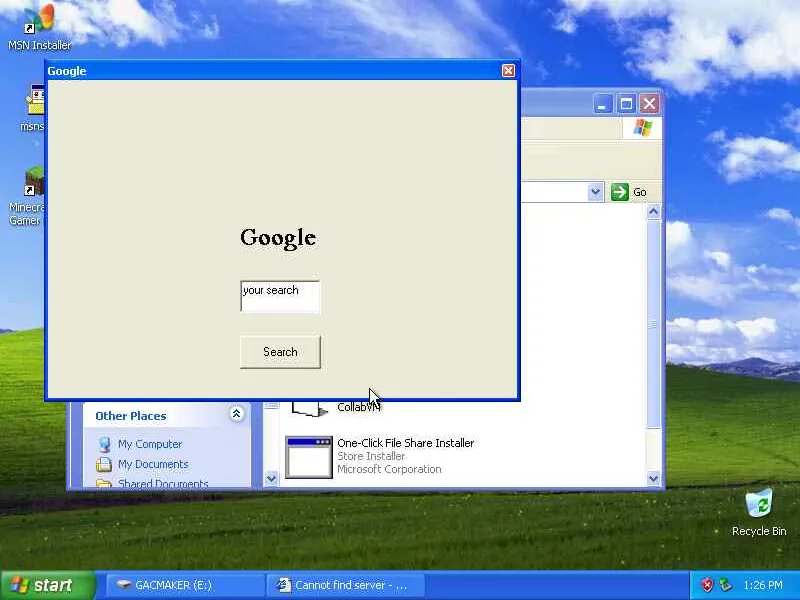
Task: Switch to Cannot find server taskbar button
Action: tap(345, 585)
